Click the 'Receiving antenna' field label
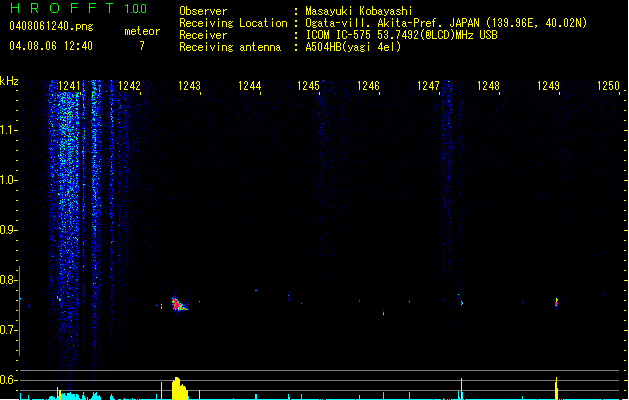Image resolution: width=629 pixels, height=400 pixels. click(230, 47)
